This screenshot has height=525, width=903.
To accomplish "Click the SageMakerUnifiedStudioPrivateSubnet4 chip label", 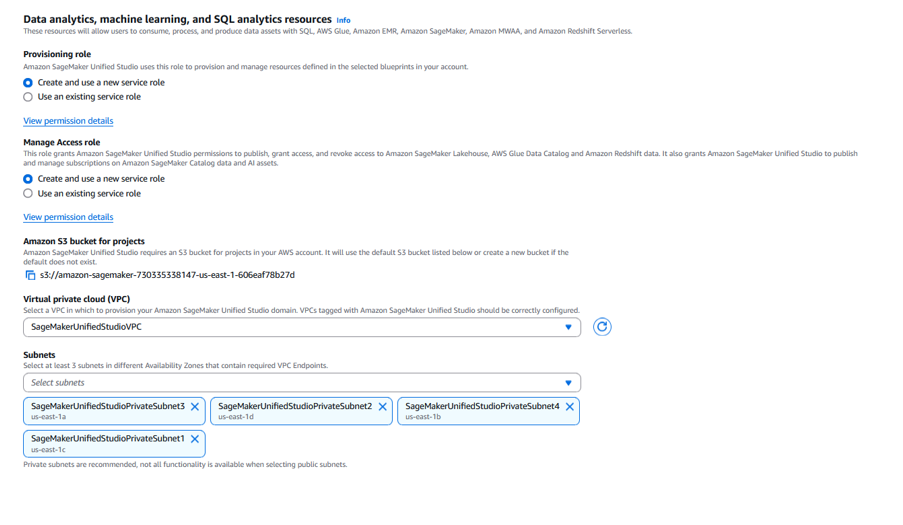I will (482, 406).
